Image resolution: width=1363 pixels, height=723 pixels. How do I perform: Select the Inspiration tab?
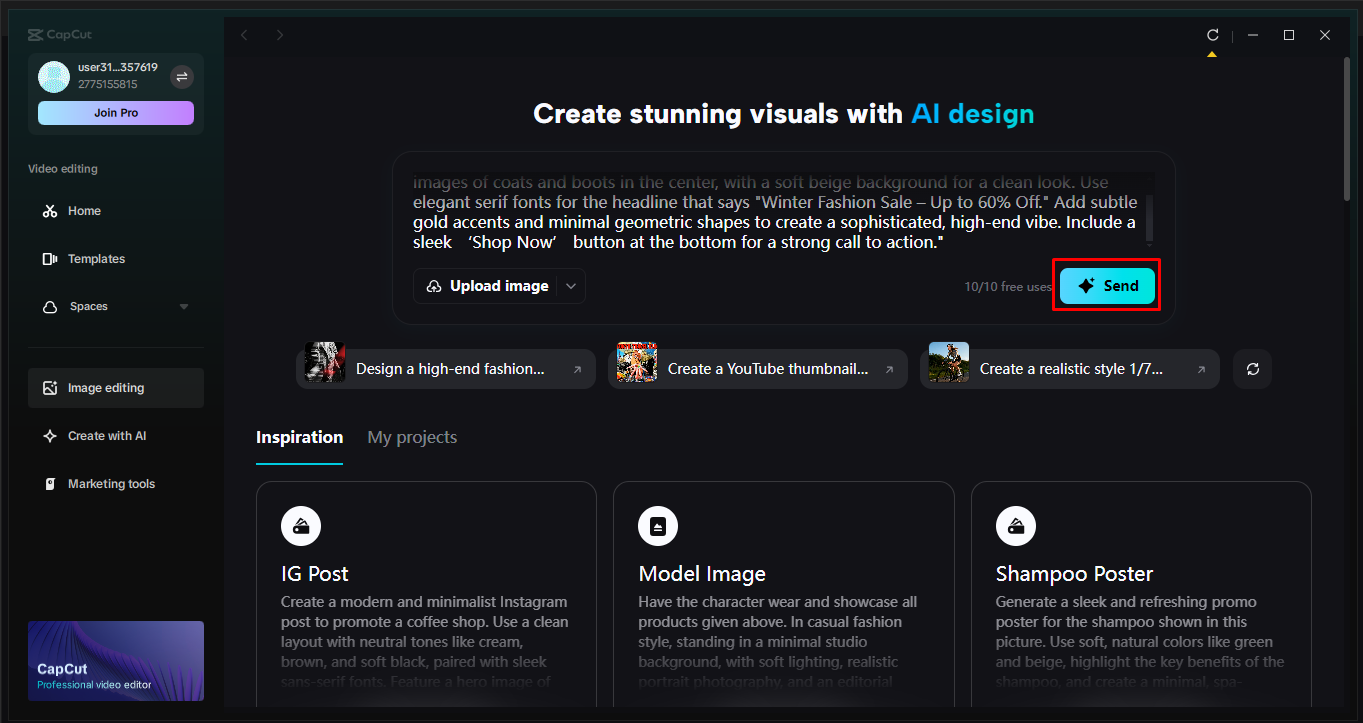click(299, 437)
